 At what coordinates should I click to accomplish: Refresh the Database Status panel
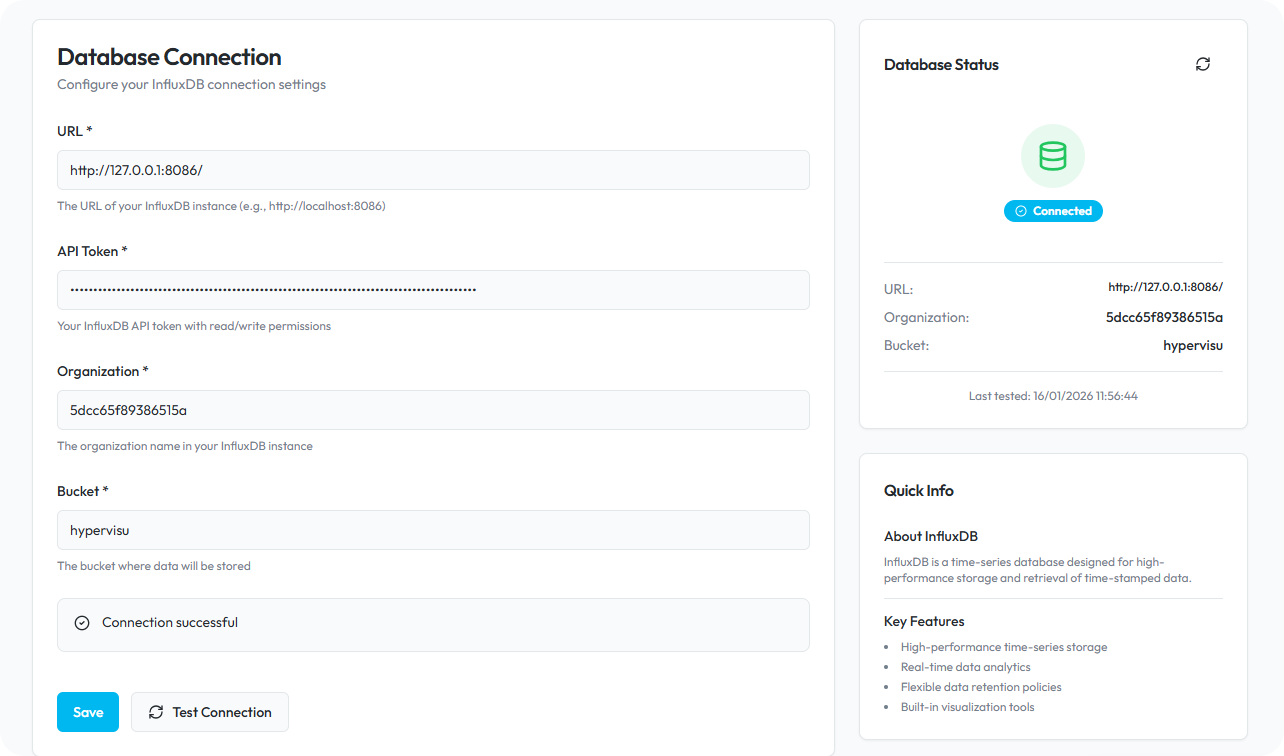click(1203, 64)
